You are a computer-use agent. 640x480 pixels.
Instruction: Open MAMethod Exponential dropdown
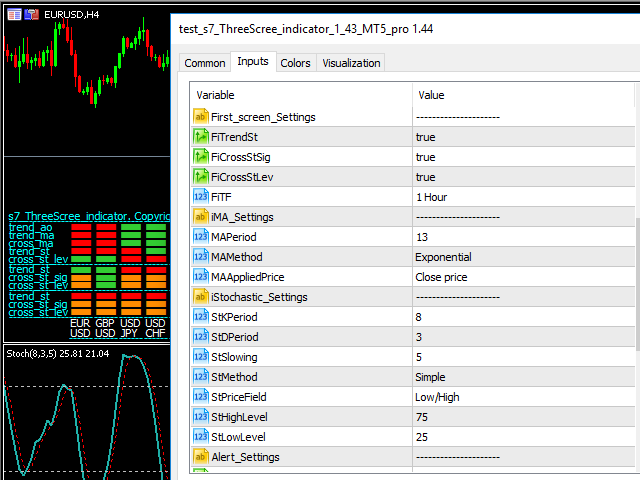pyautogui.click(x=520, y=257)
